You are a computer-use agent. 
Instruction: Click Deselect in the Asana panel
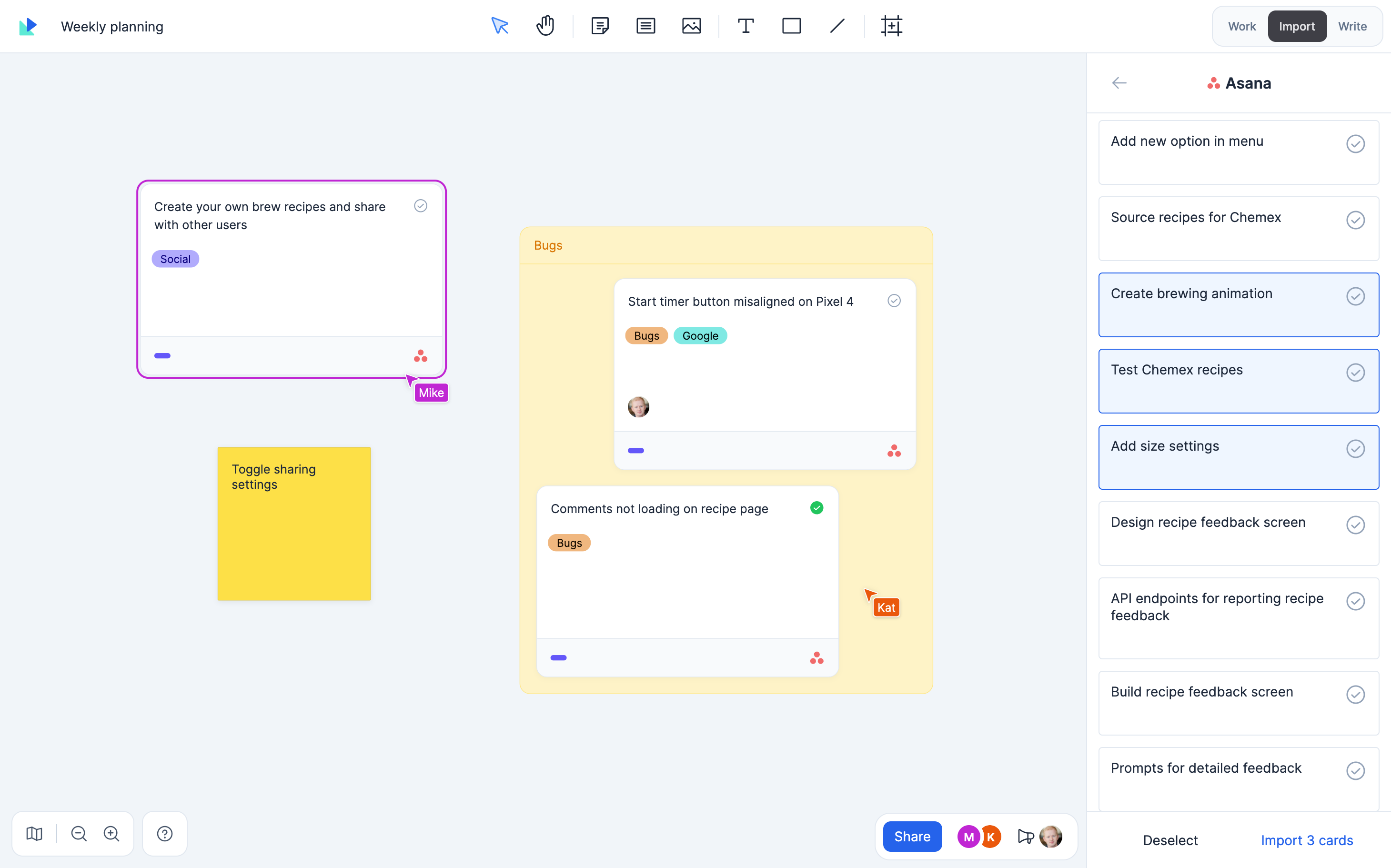click(x=1170, y=840)
